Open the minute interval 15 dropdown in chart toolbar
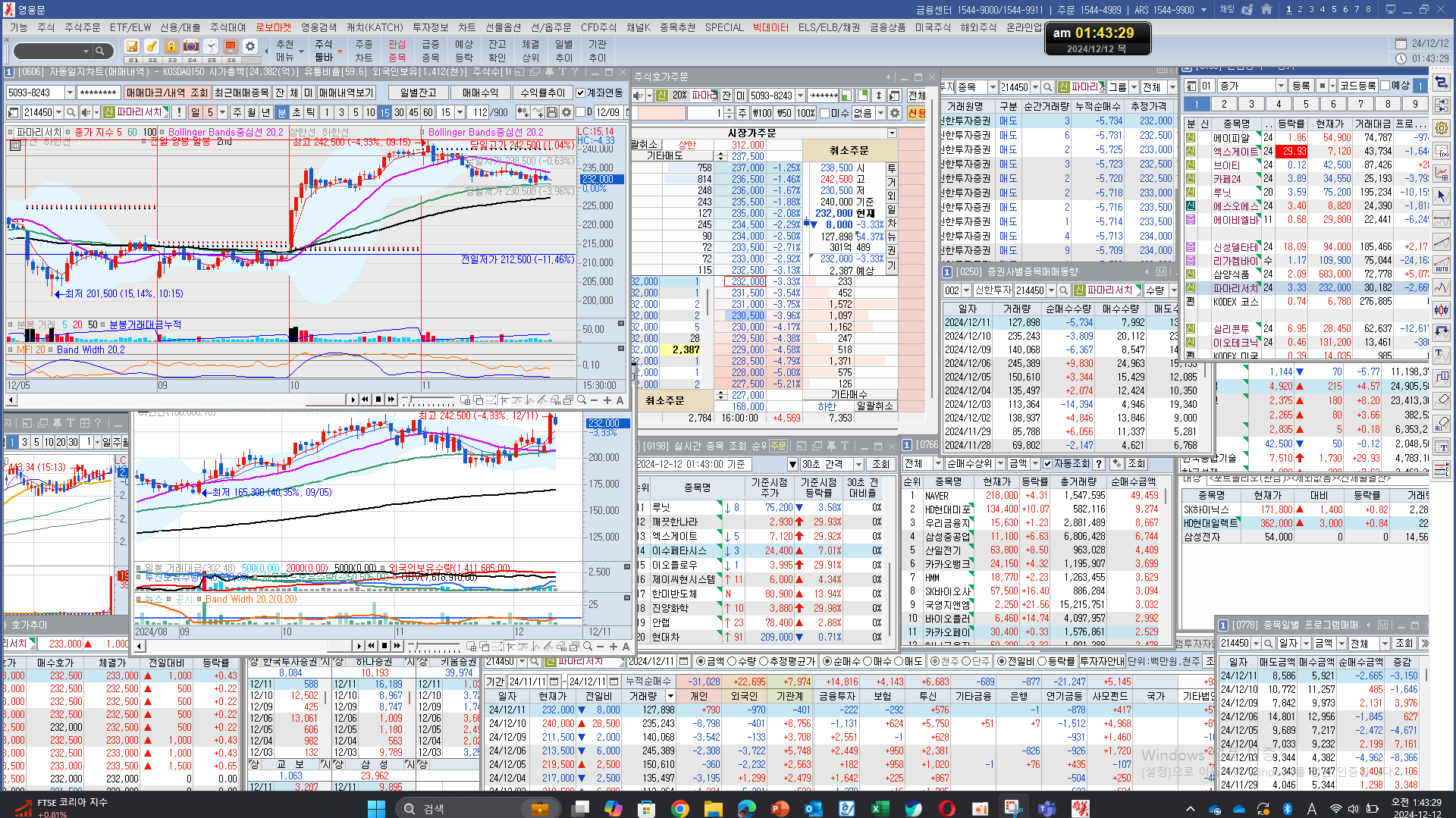Viewport: 1456px width, 818px height. click(x=460, y=112)
